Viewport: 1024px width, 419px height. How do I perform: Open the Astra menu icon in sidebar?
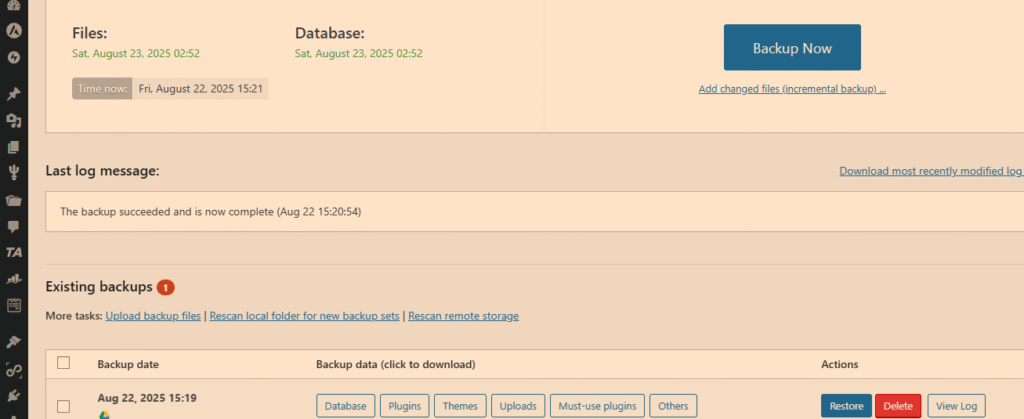pos(13,31)
